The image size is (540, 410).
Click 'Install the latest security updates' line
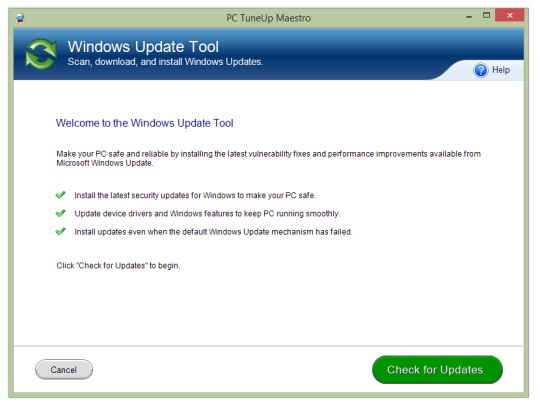(195, 195)
